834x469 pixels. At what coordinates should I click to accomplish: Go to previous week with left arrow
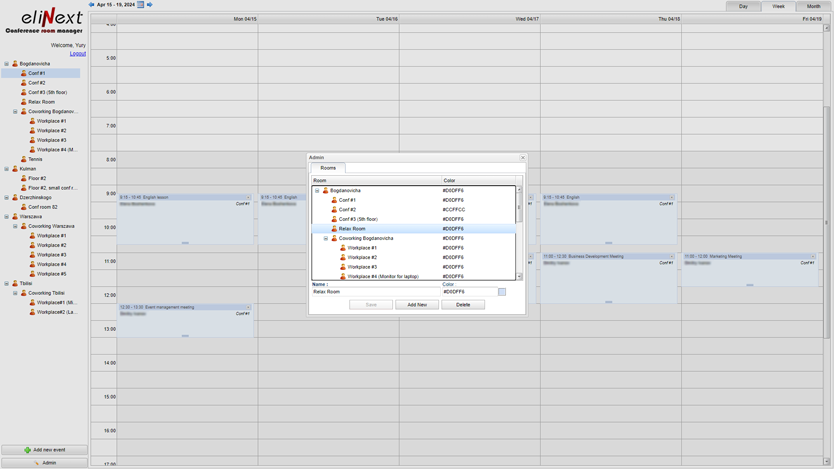pos(91,5)
